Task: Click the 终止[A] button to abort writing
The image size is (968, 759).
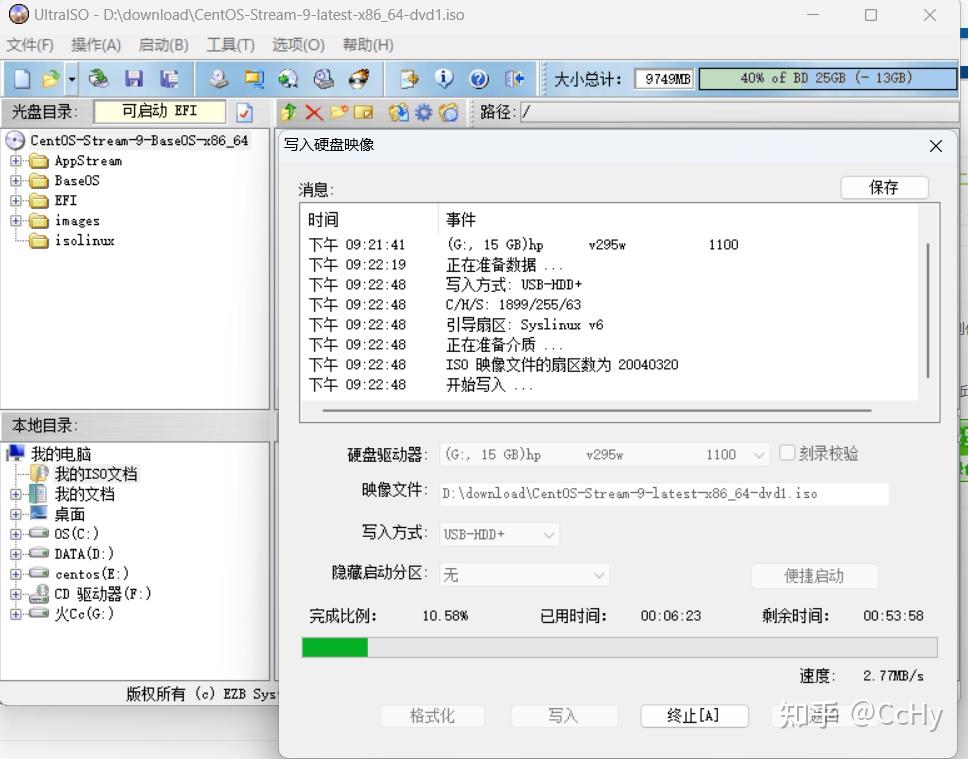Action: tap(694, 715)
